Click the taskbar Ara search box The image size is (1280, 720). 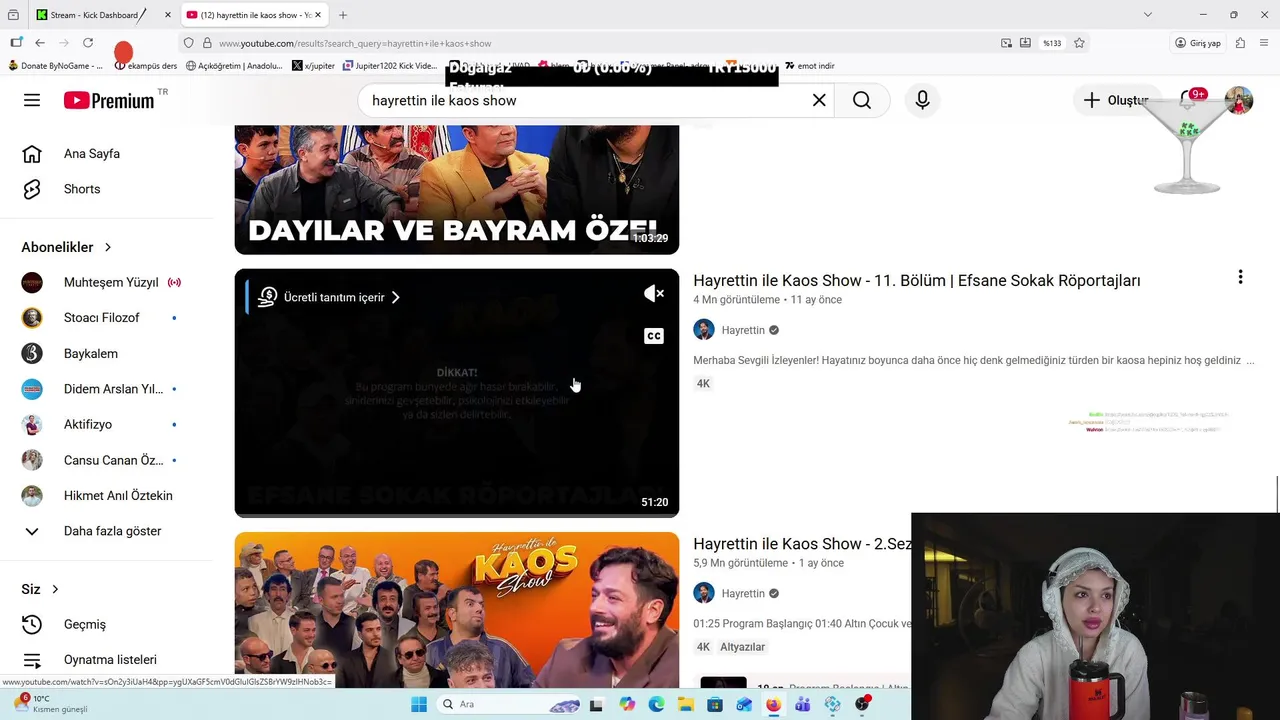[507, 704]
